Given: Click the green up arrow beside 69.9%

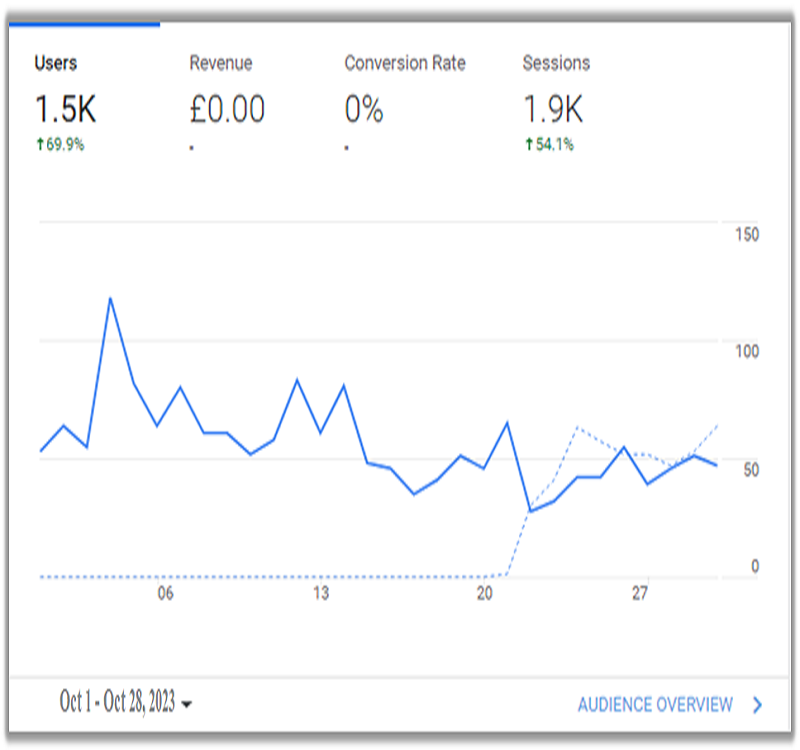Looking at the screenshot, I should pos(40,145).
